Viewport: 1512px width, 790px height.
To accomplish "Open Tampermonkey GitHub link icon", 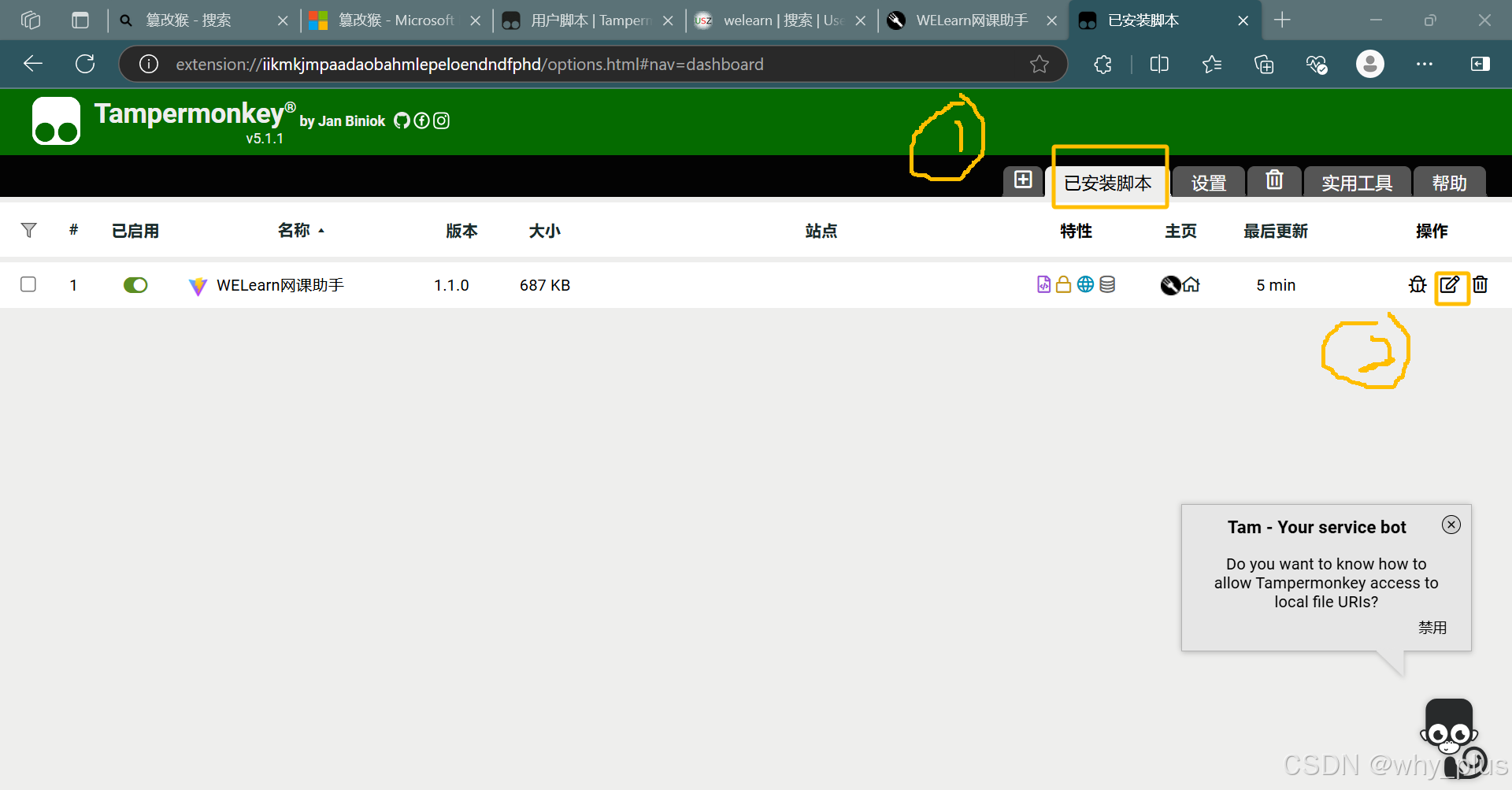I will click(x=402, y=121).
